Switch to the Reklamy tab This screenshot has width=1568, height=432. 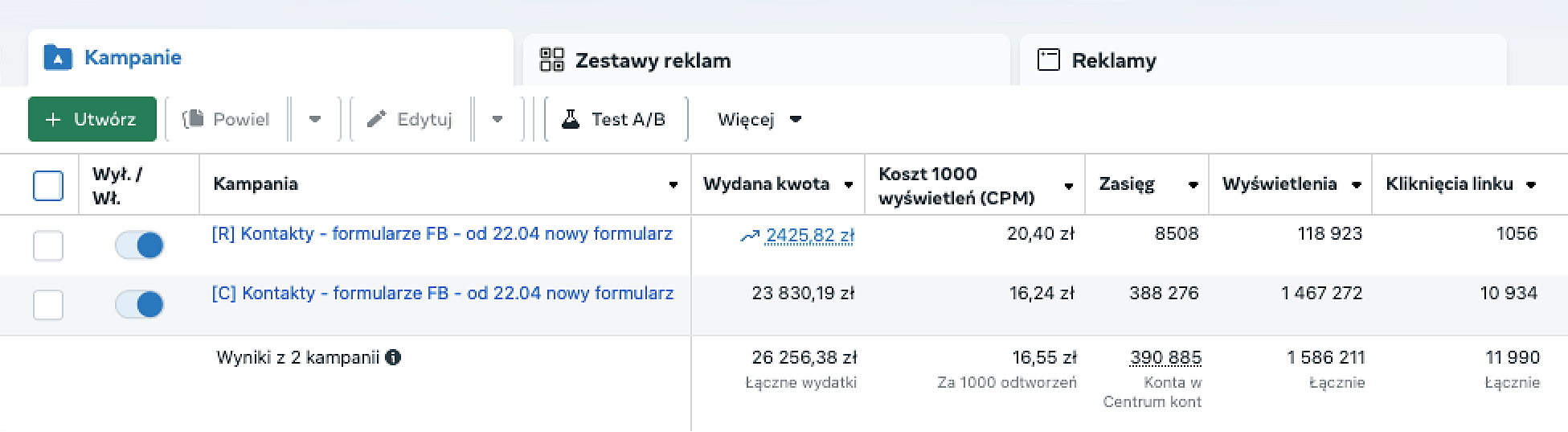pos(1113,60)
